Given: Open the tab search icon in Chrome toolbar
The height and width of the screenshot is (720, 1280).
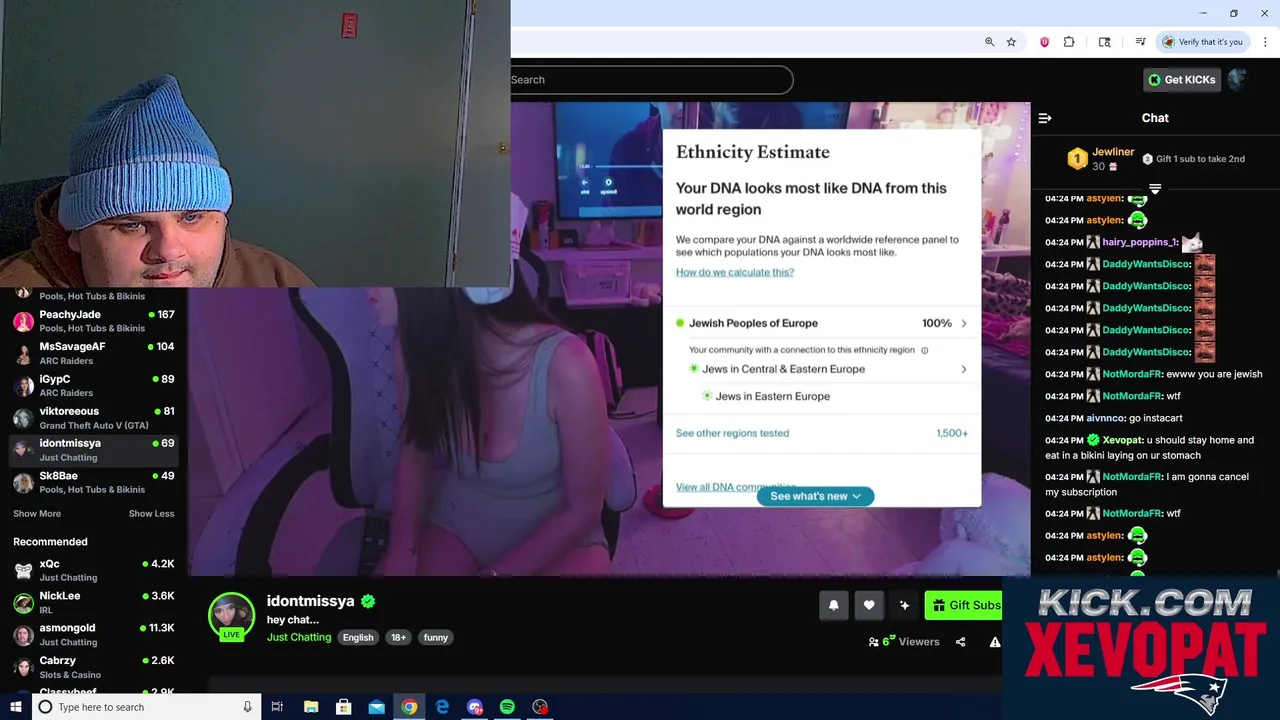Looking at the screenshot, I should point(1104,42).
